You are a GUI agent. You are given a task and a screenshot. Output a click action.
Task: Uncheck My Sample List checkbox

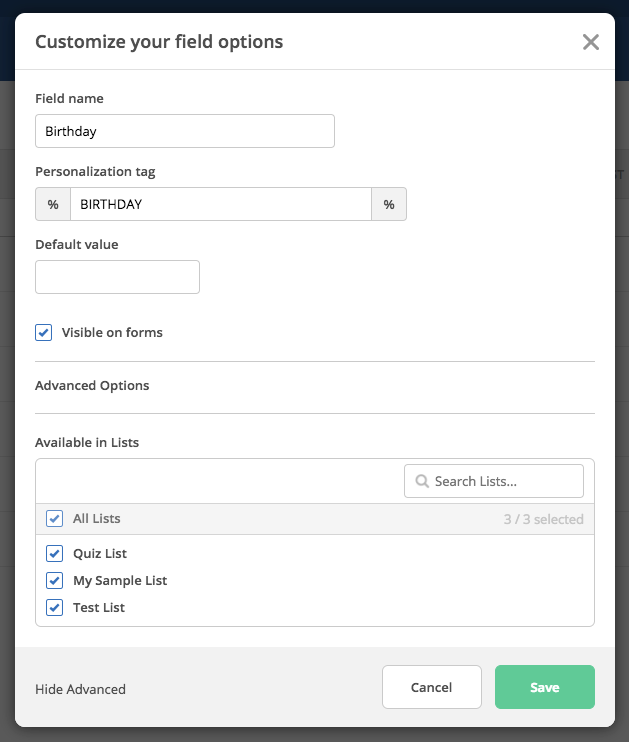coord(55,580)
